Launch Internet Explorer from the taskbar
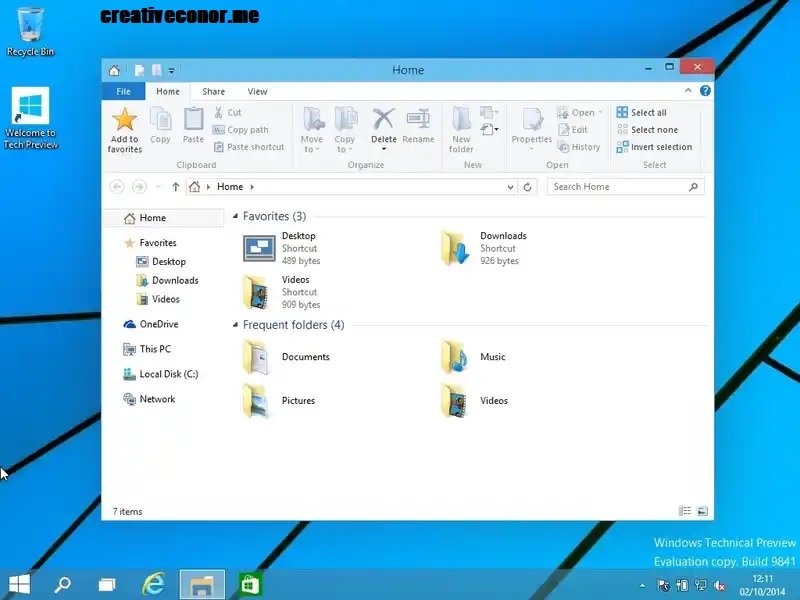Image resolution: width=800 pixels, height=600 pixels. [x=153, y=584]
